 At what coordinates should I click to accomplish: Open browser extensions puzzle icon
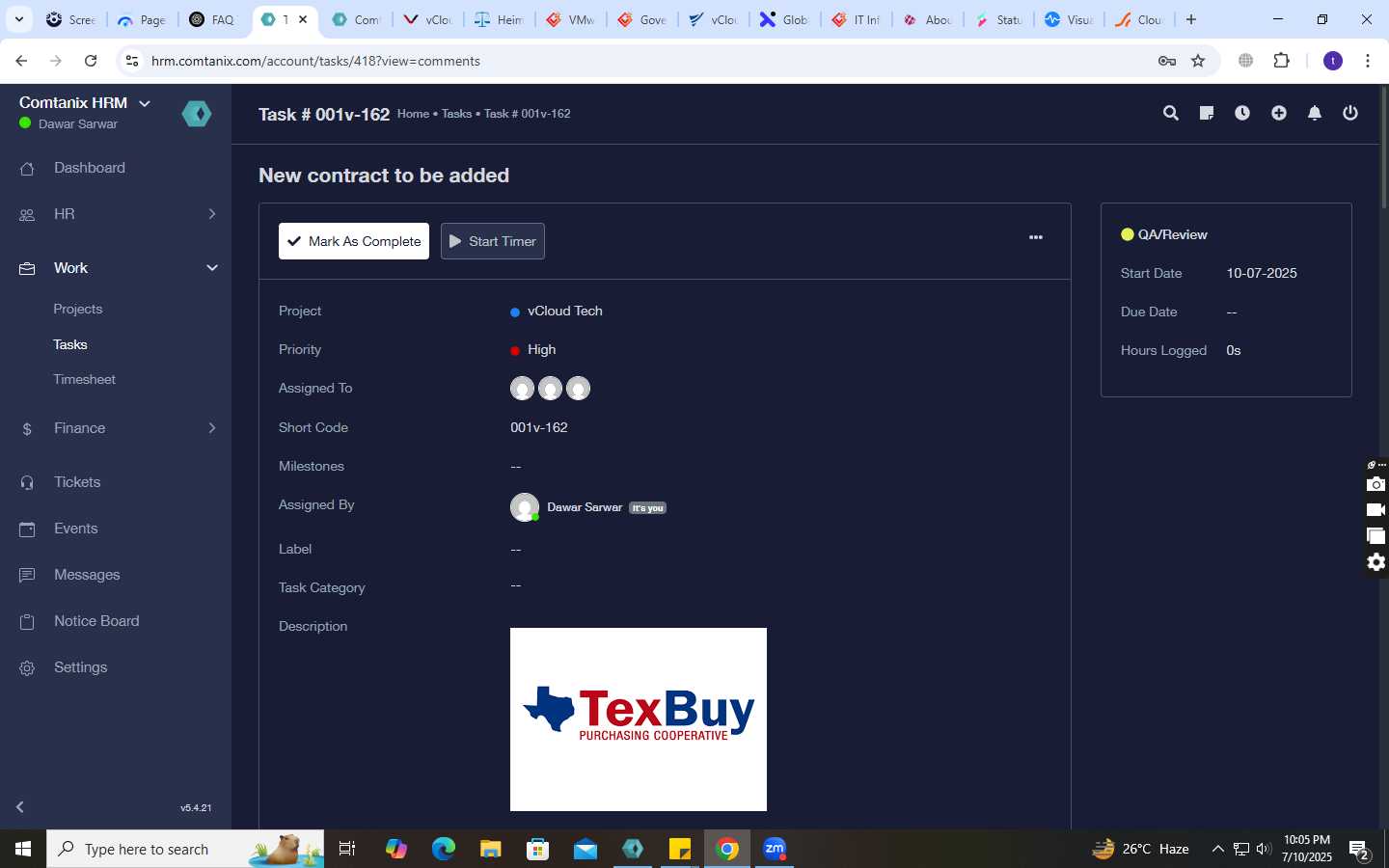point(1282,61)
